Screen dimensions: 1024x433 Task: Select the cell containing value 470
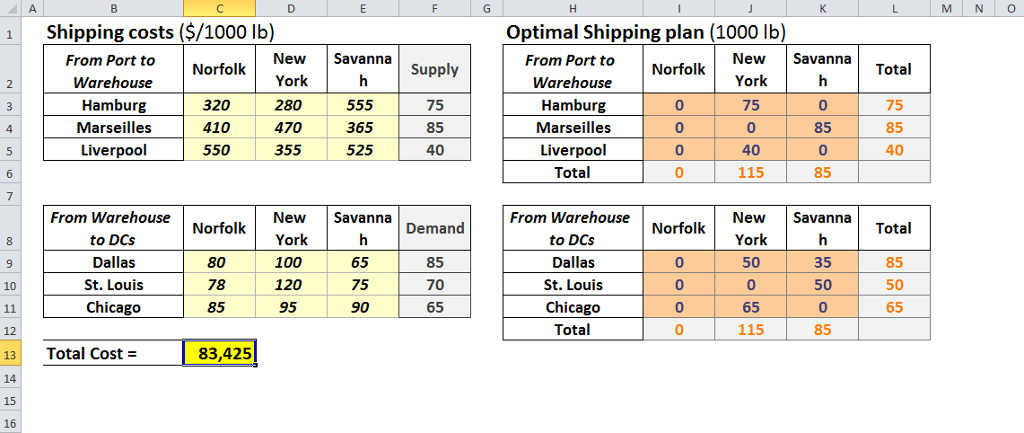tap(291, 128)
